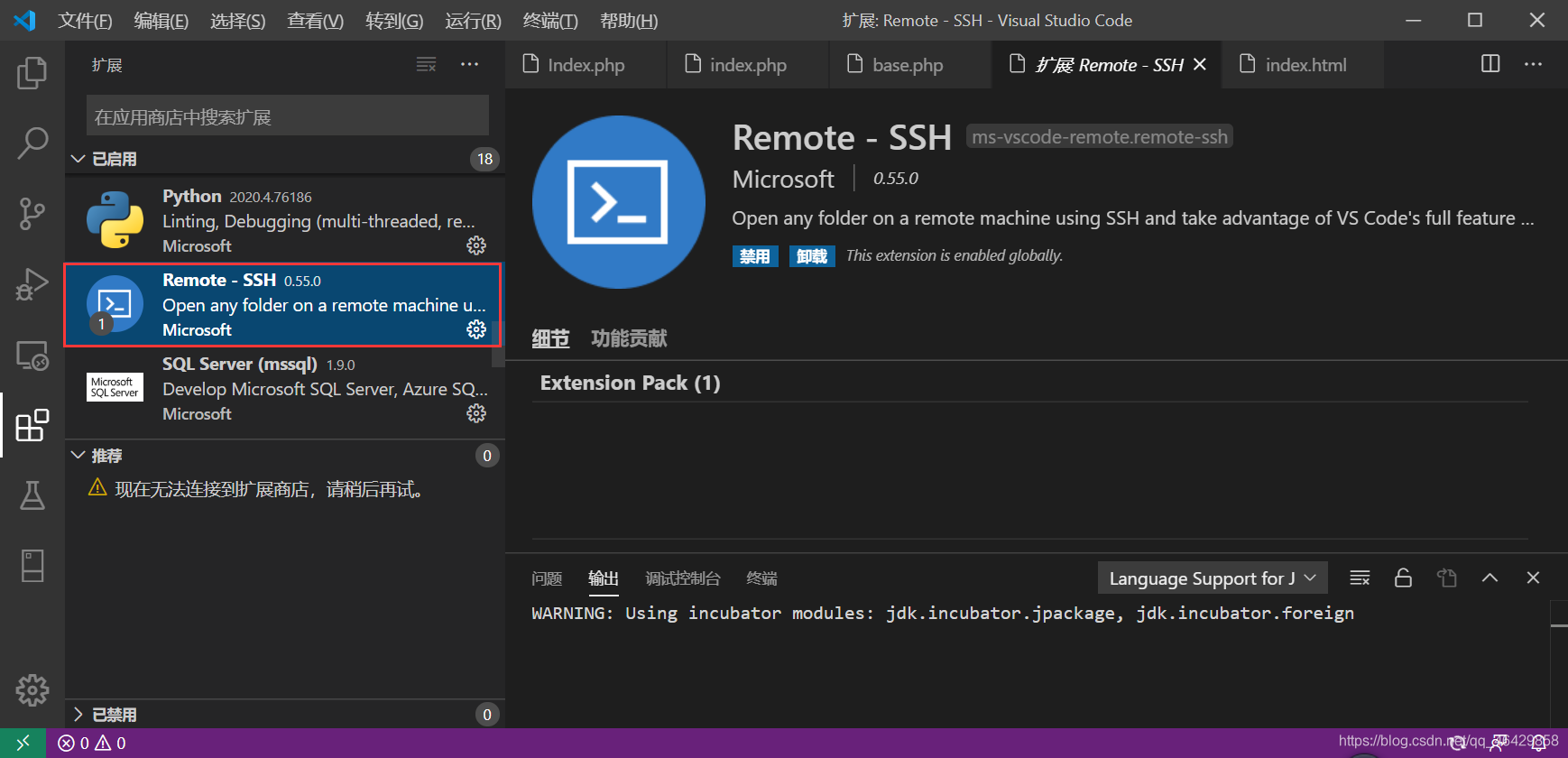Click the extension list scrollbar thumb
1568x758 pixels.
tap(498, 344)
